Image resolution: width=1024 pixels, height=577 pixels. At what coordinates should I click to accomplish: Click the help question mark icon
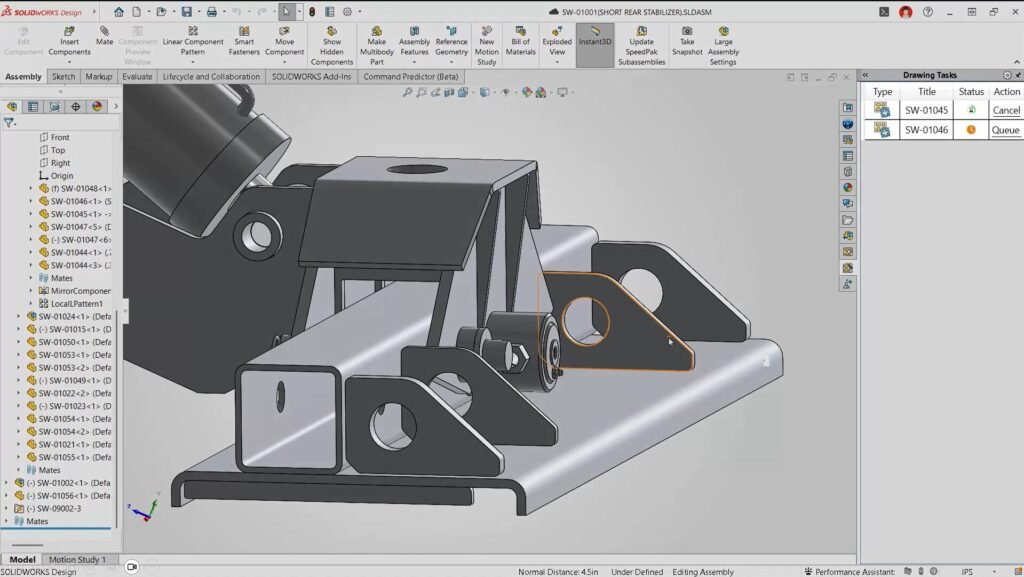(x=927, y=12)
